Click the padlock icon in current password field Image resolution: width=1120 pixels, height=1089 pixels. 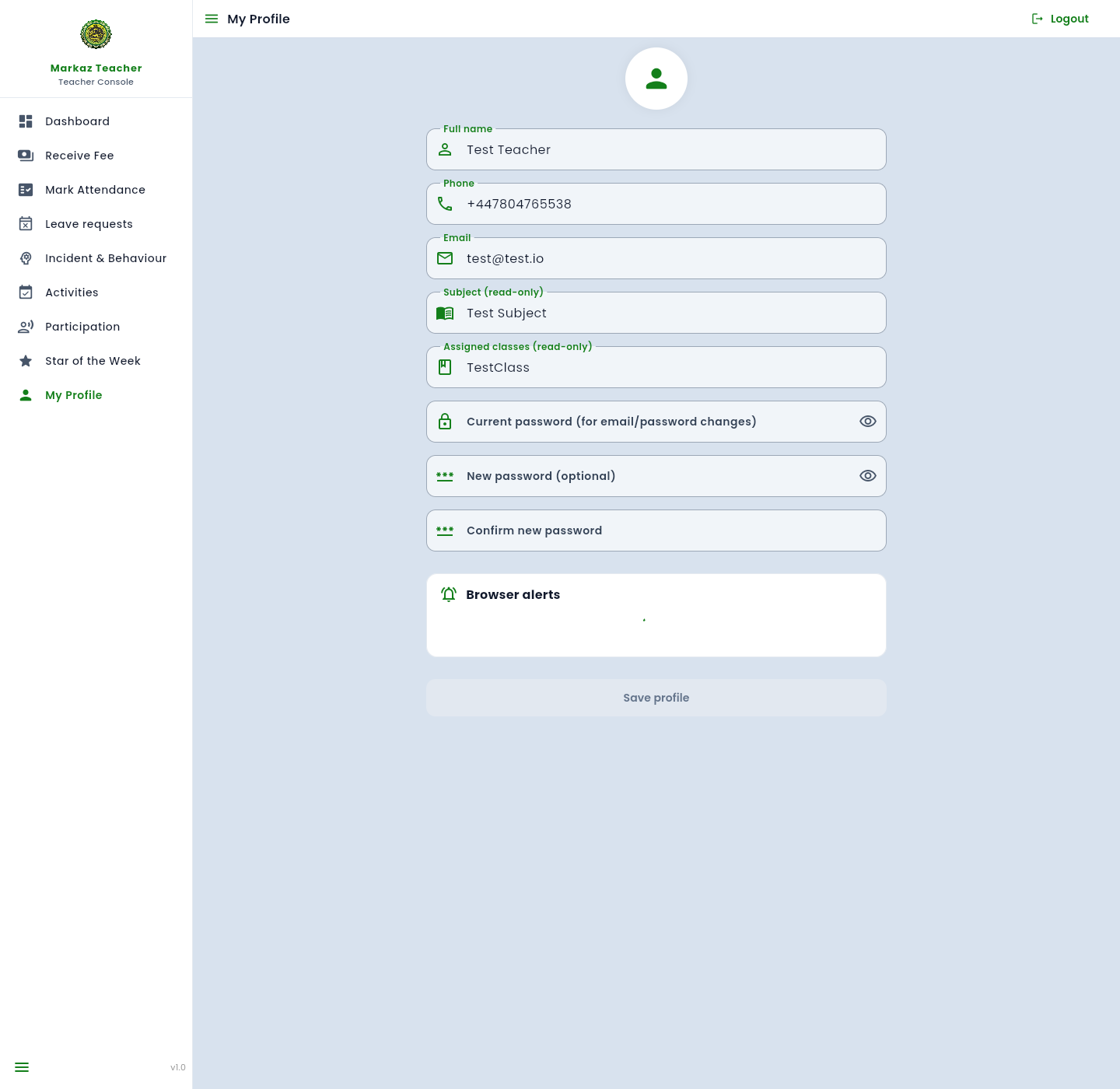445,422
